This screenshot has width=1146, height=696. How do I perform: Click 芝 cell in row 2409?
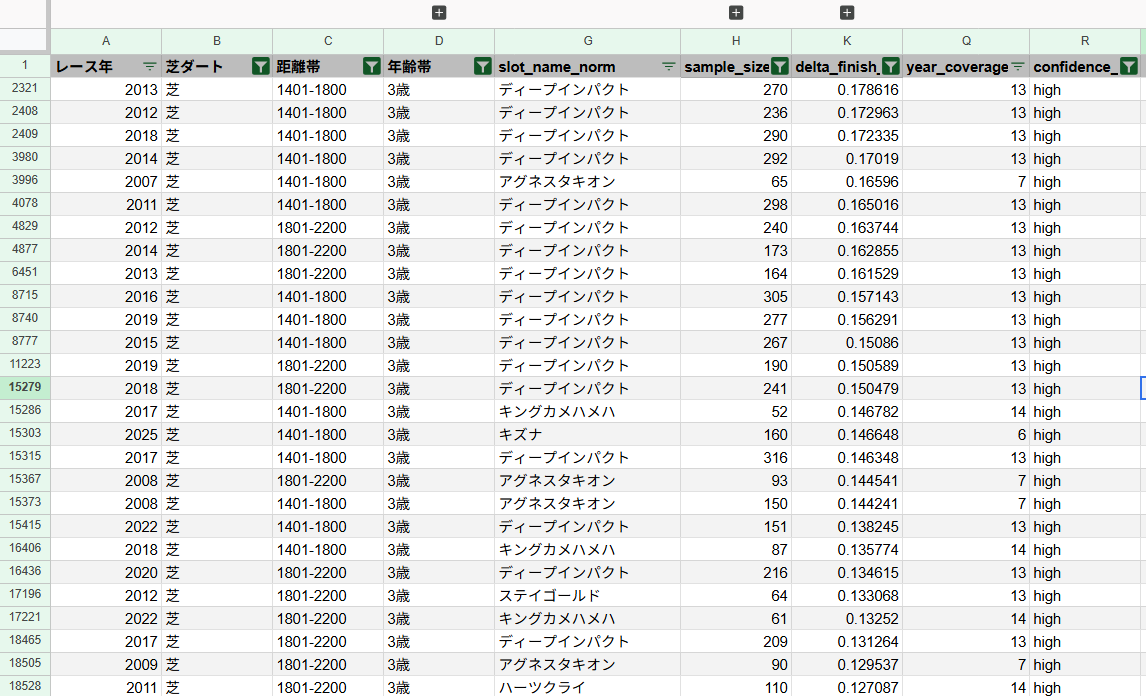[x=217, y=135]
